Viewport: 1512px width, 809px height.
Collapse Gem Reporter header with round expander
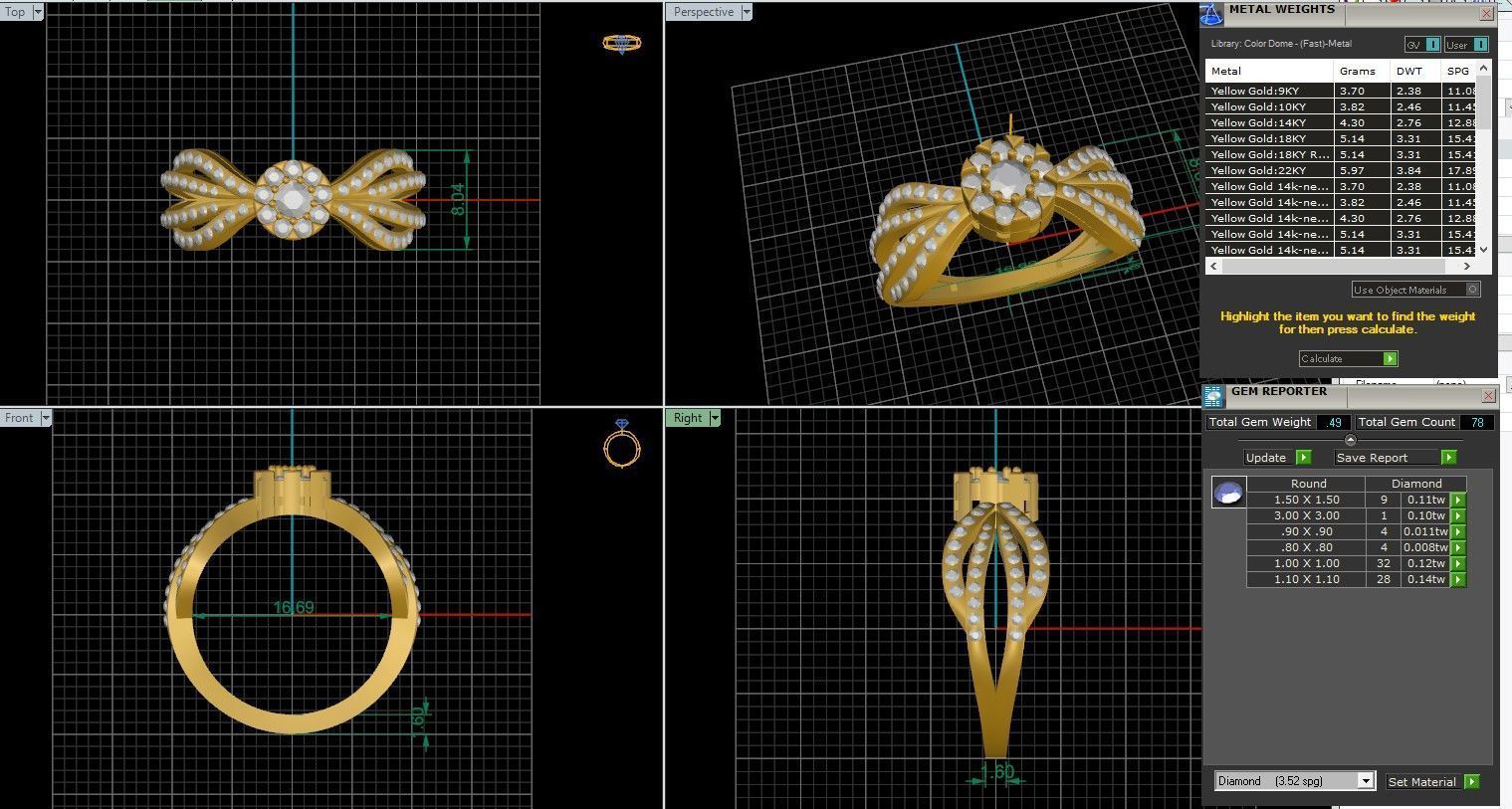(1350, 440)
